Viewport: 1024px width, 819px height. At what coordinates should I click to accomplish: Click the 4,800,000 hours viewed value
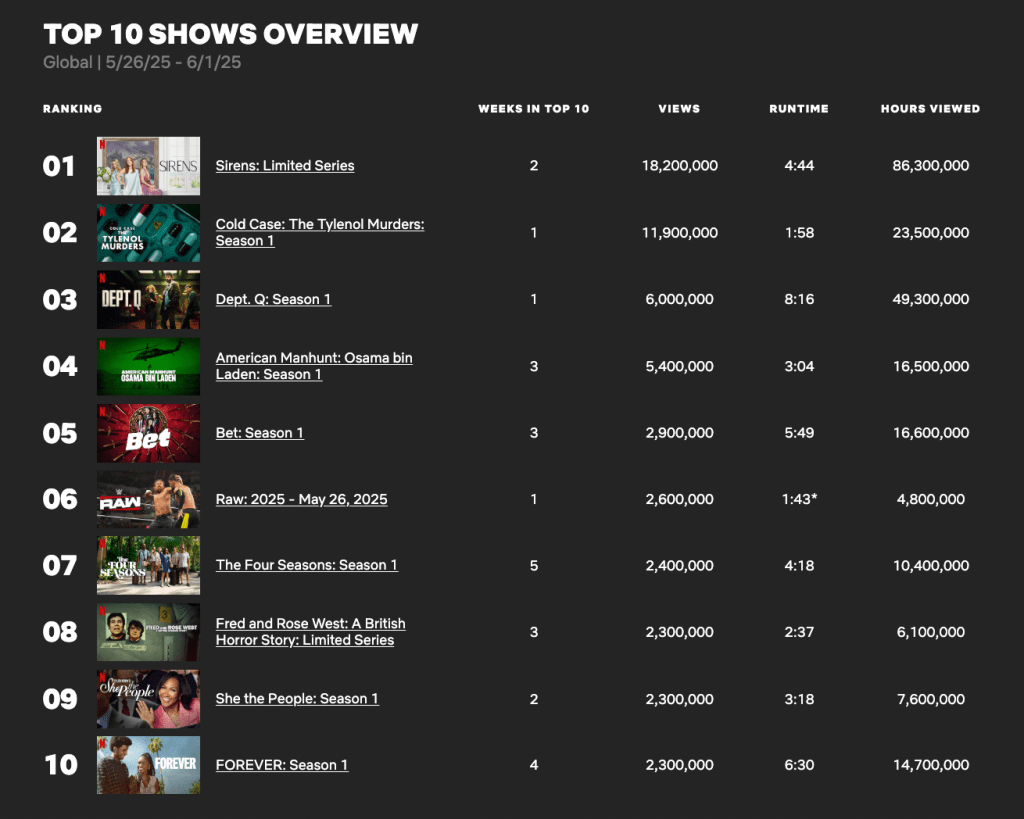click(x=931, y=500)
